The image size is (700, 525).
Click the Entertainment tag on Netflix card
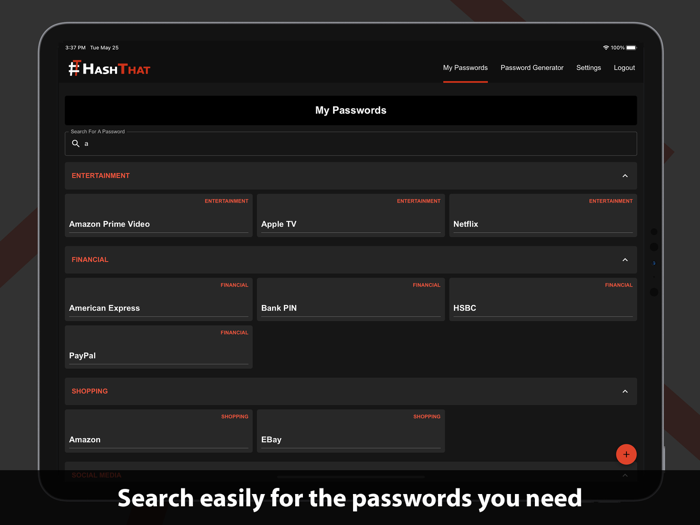tap(611, 201)
